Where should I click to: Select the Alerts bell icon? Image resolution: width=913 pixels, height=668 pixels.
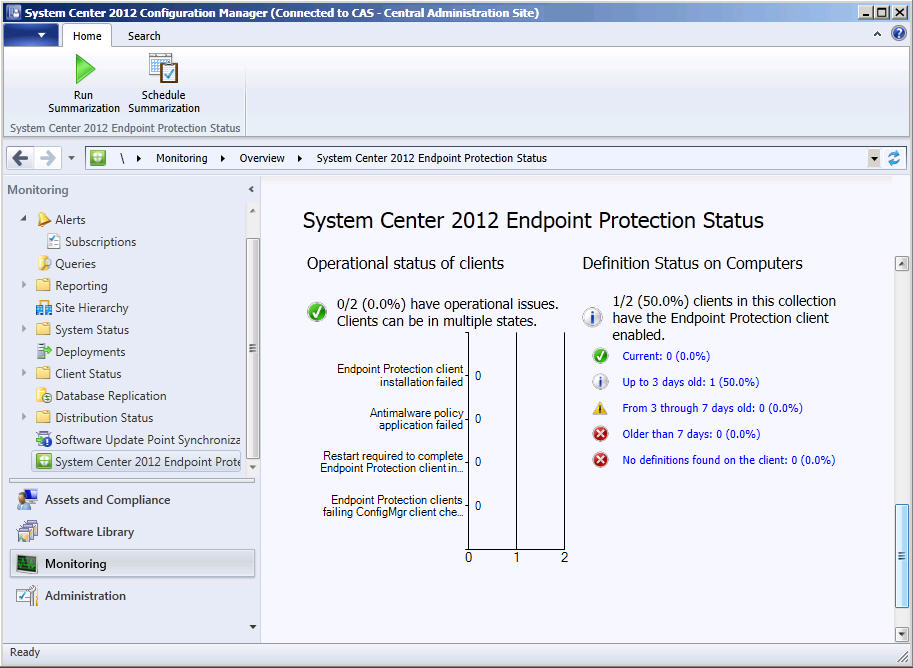coord(44,220)
